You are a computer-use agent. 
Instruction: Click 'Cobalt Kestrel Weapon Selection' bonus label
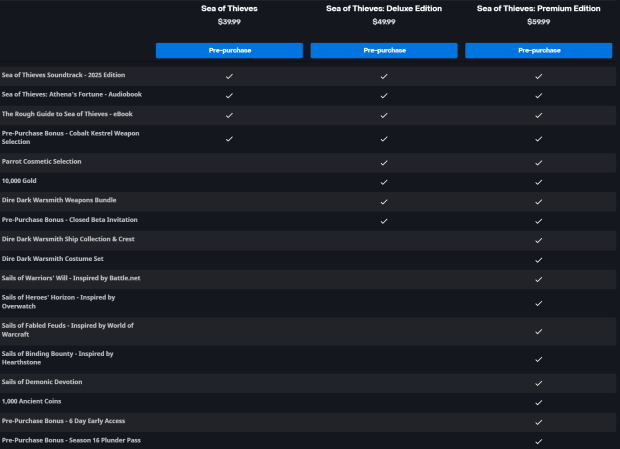[x=70, y=137]
